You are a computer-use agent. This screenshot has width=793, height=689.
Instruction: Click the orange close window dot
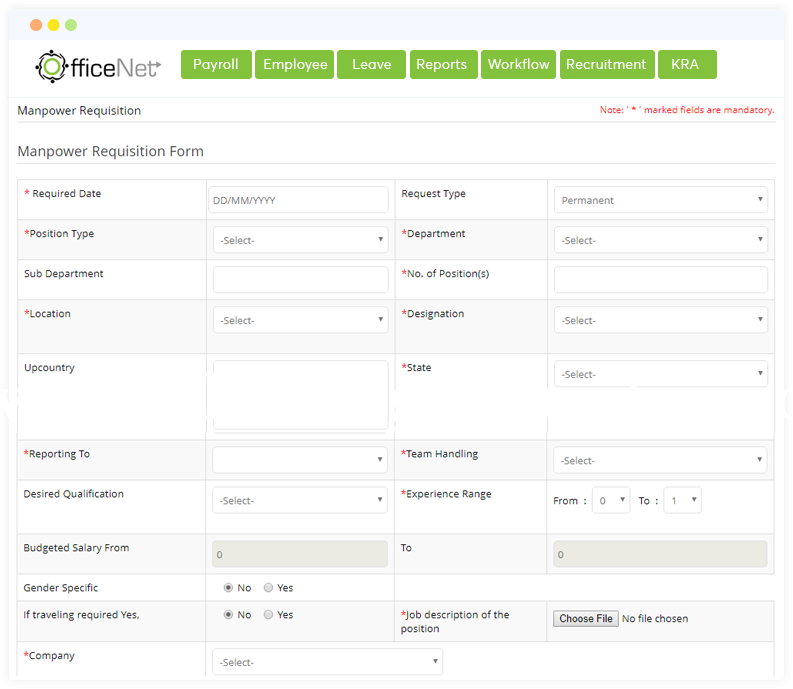(36, 25)
